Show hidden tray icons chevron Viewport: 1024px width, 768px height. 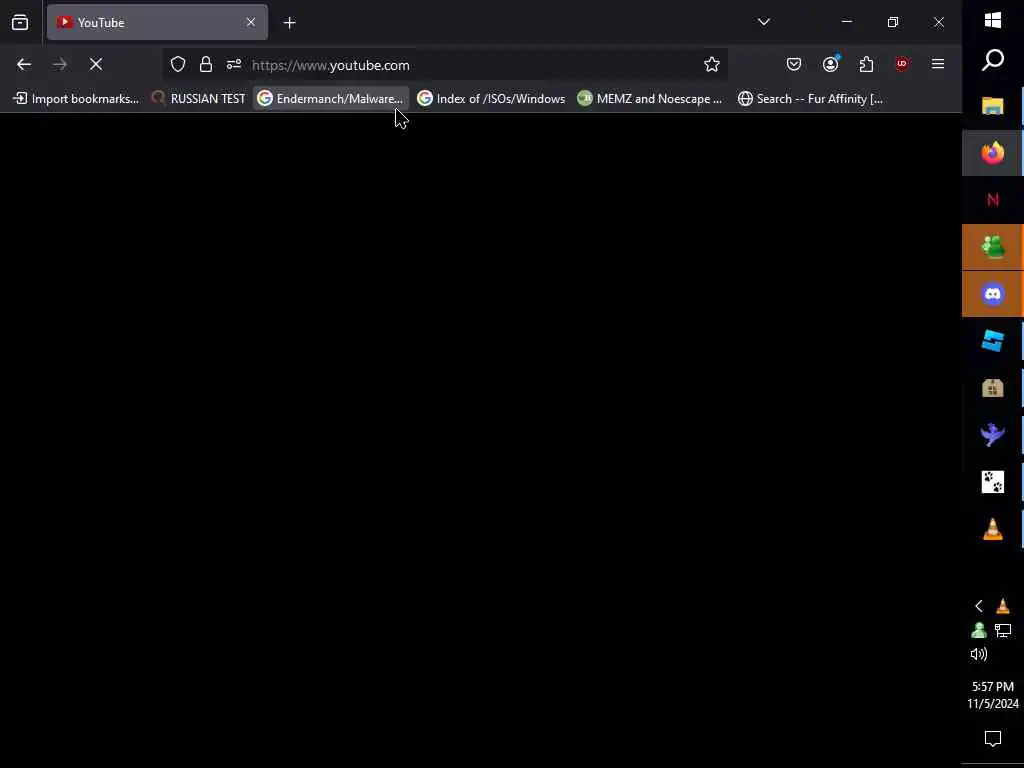click(979, 606)
